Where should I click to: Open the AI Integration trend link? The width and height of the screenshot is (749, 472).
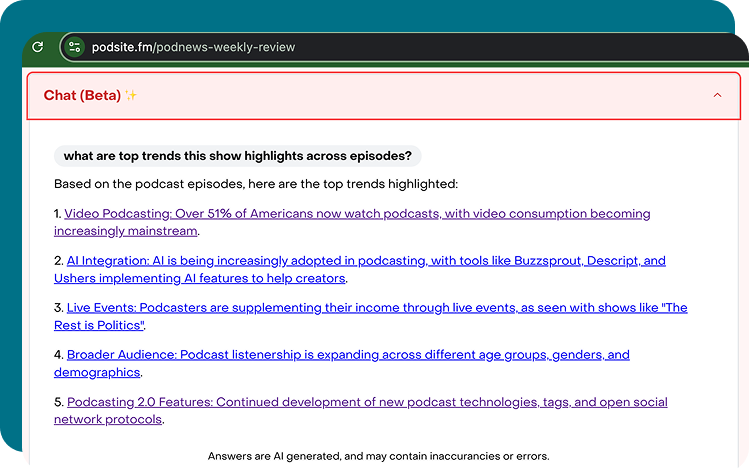(360, 269)
